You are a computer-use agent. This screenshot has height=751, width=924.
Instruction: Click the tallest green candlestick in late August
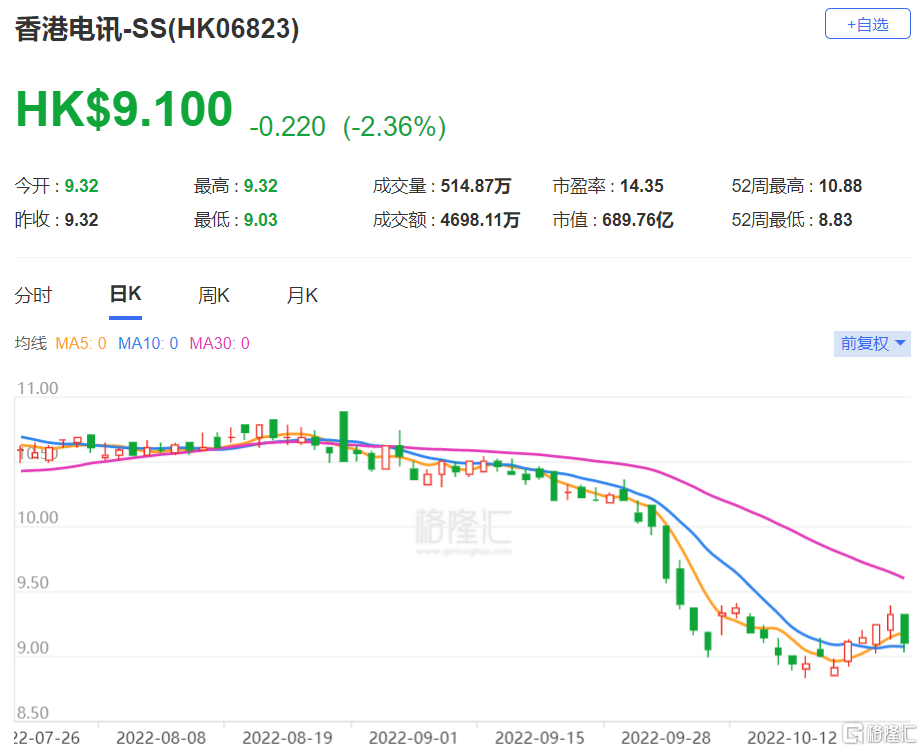click(x=344, y=436)
